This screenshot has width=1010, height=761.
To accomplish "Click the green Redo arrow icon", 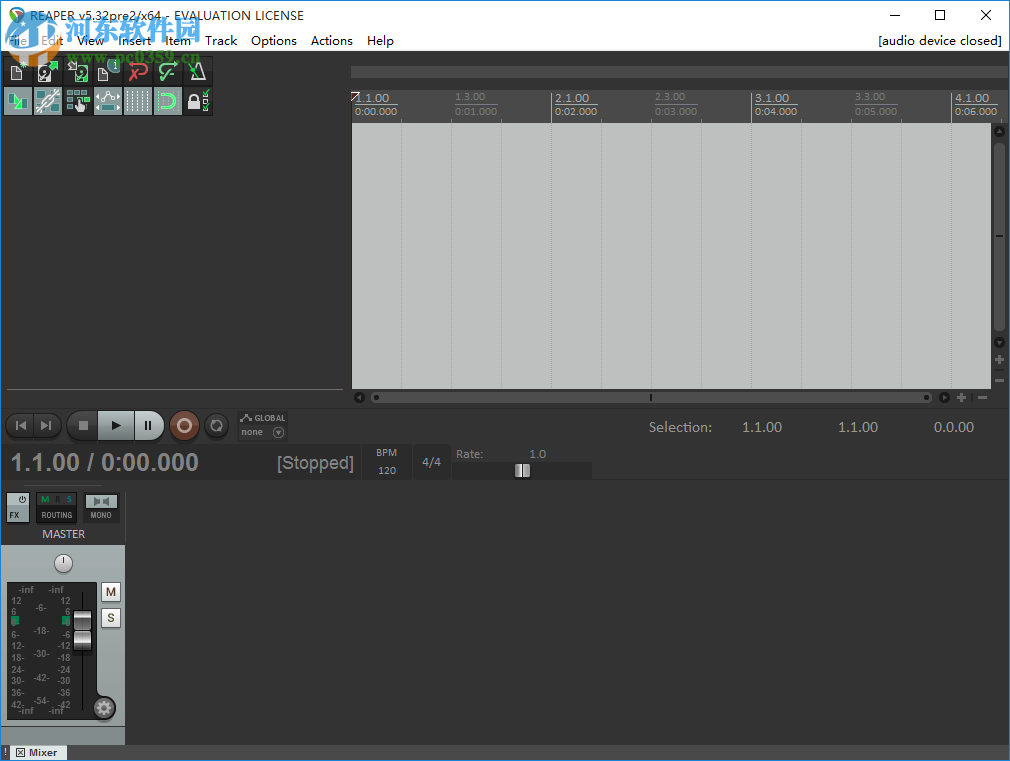I will coord(167,71).
